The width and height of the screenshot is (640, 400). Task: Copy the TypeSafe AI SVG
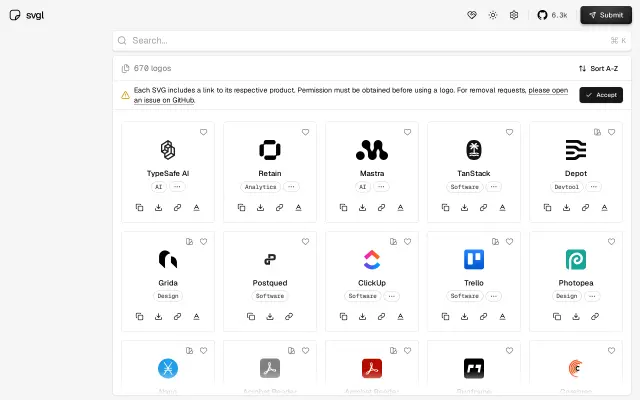click(x=139, y=208)
